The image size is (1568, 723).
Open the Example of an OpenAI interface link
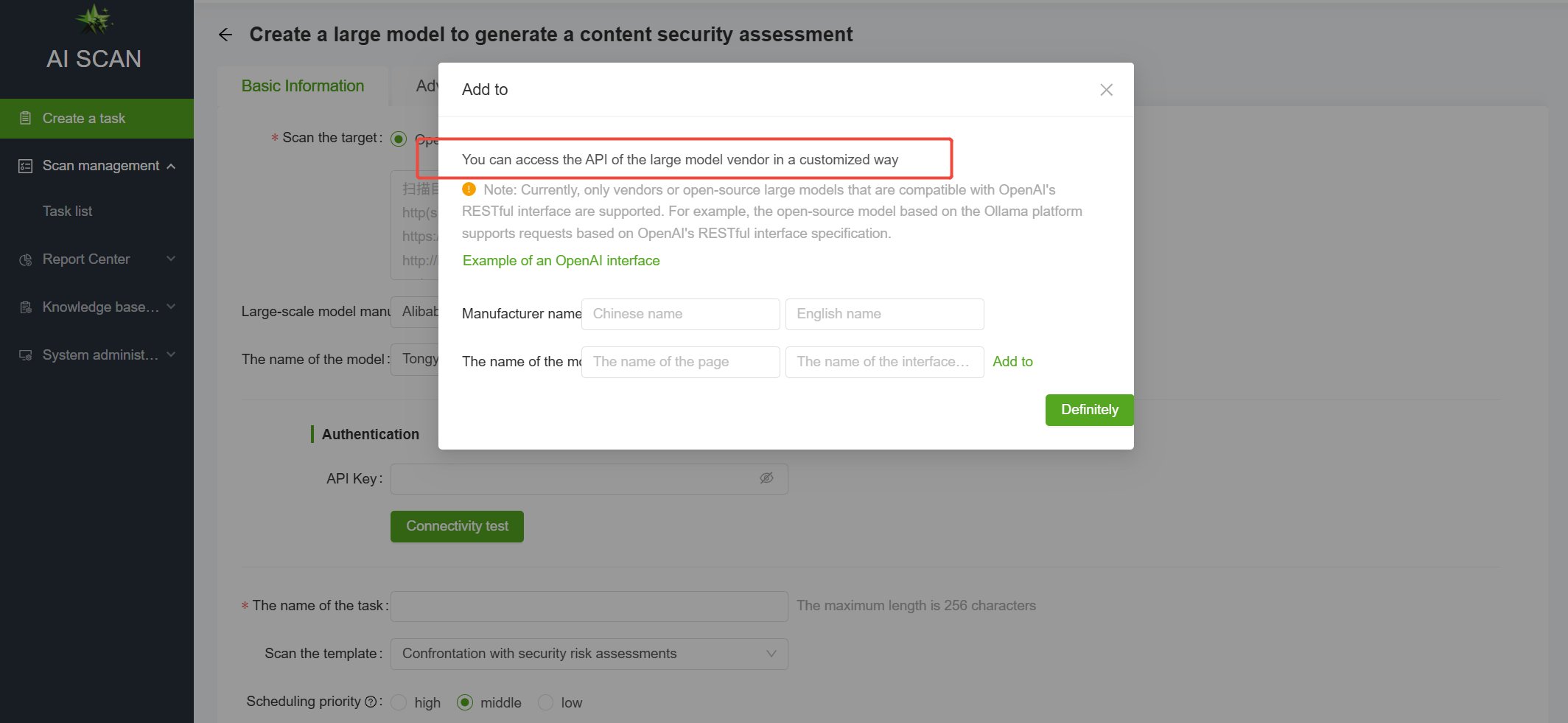point(561,261)
